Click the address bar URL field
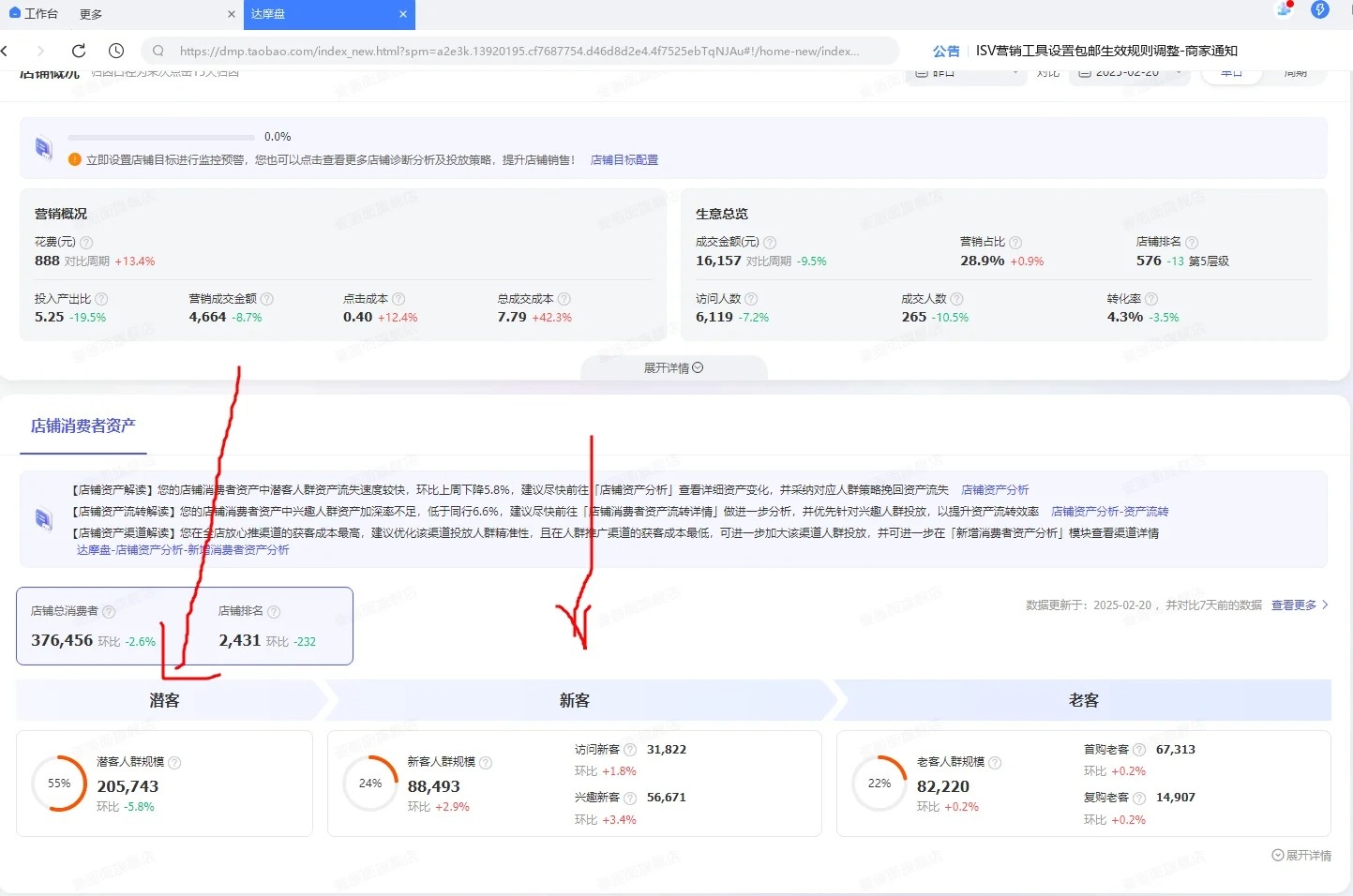Screen dimensions: 1353x896 point(519,51)
